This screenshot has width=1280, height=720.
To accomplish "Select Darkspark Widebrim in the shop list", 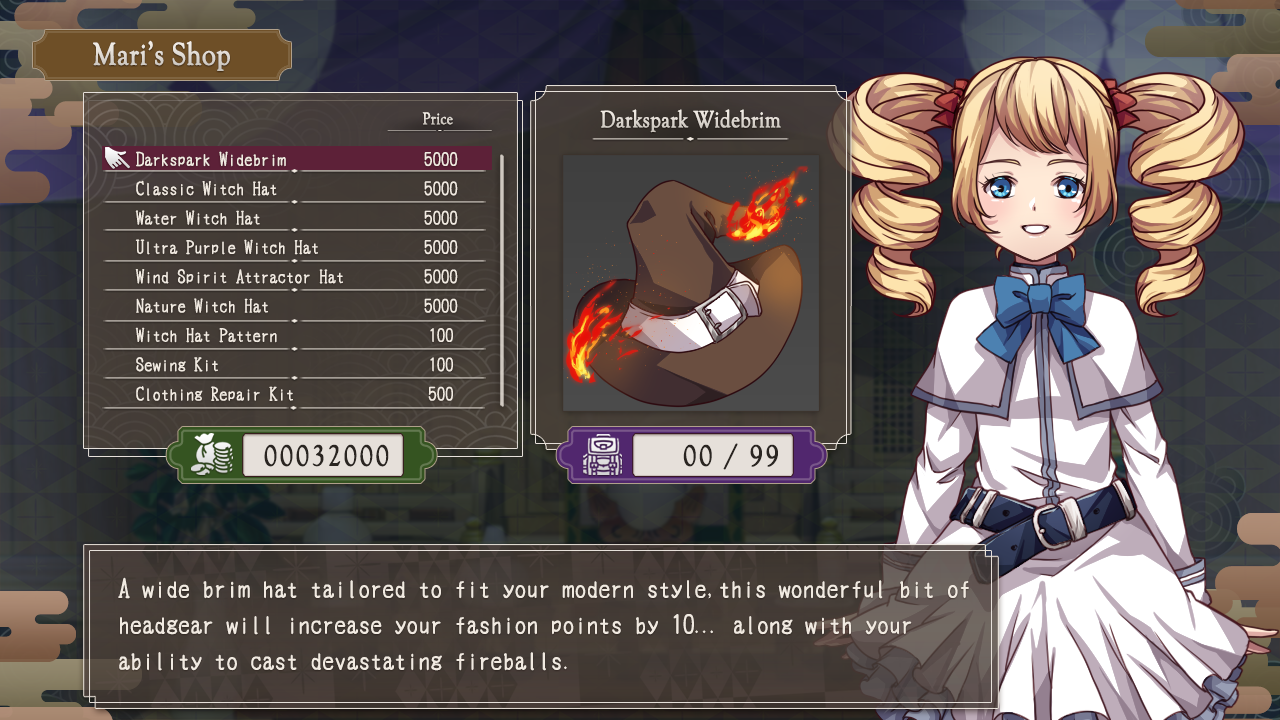I will [298, 159].
